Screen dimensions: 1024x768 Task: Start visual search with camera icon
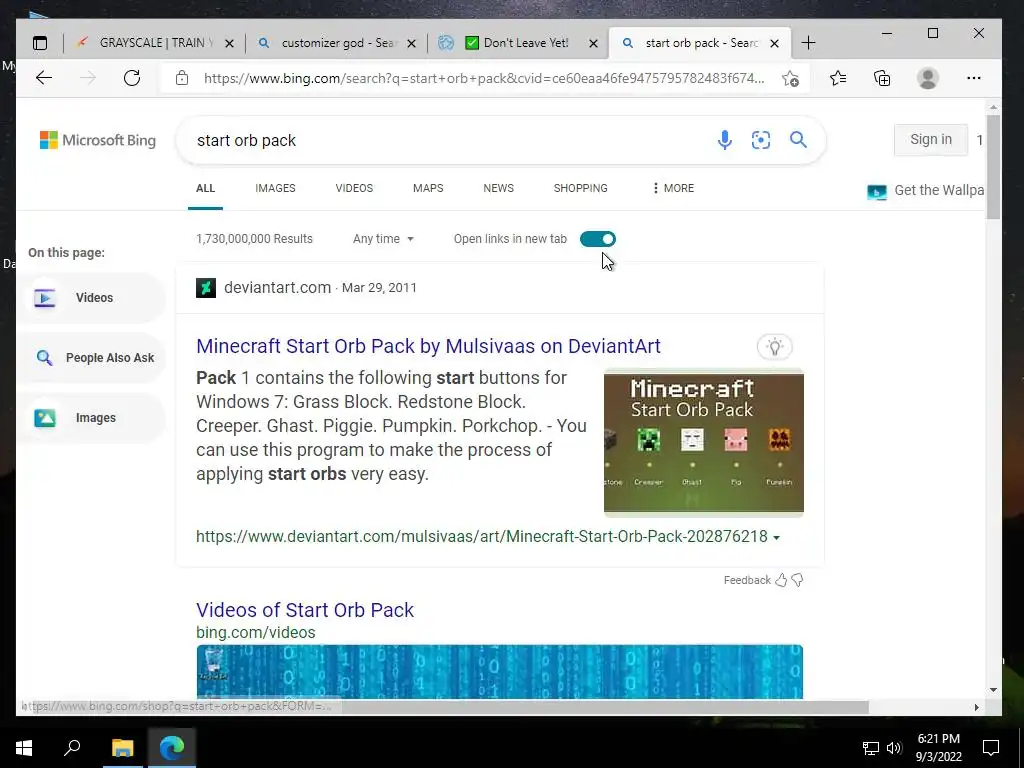coord(761,140)
